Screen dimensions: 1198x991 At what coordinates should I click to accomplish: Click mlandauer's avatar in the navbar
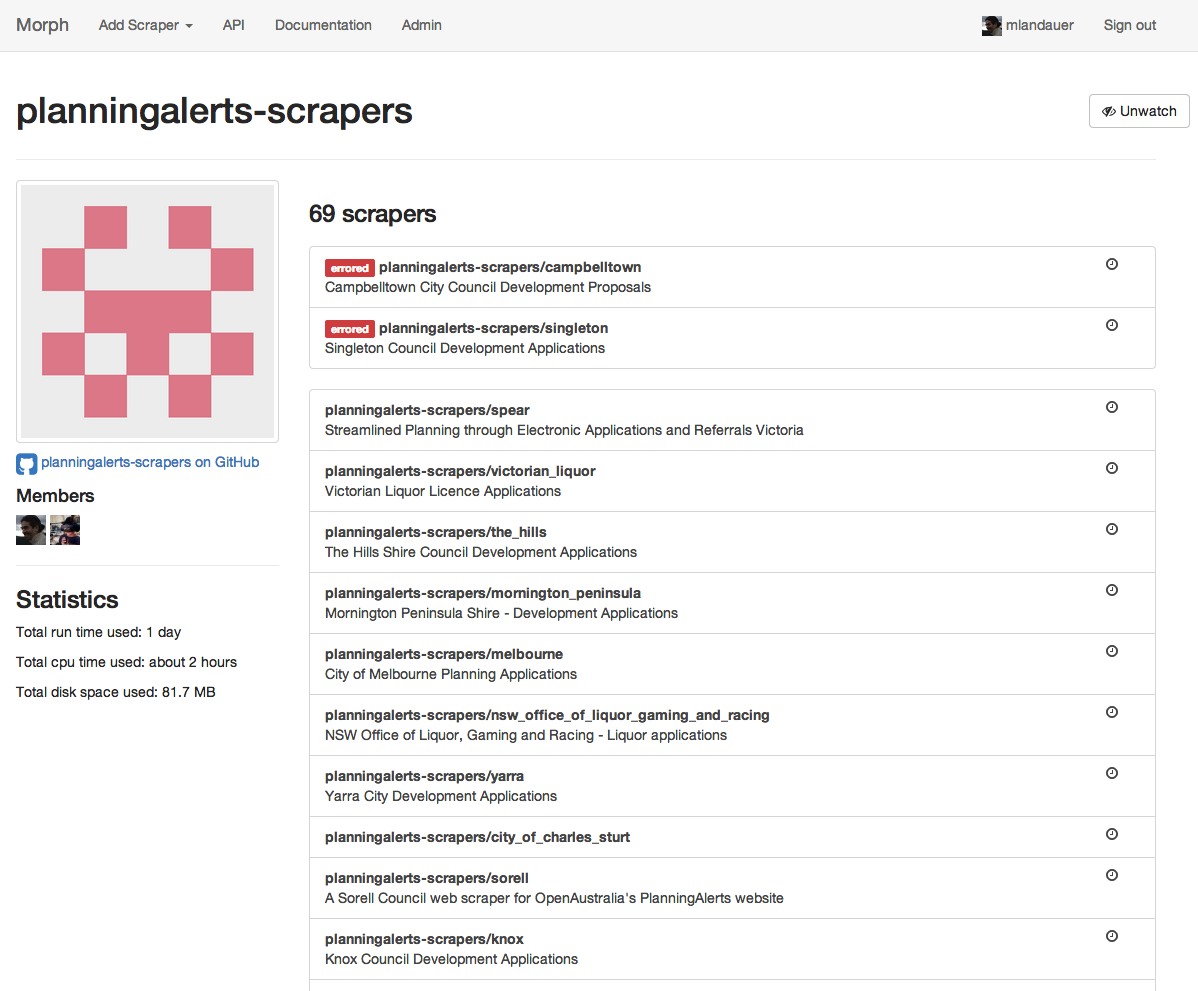pos(992,25)
